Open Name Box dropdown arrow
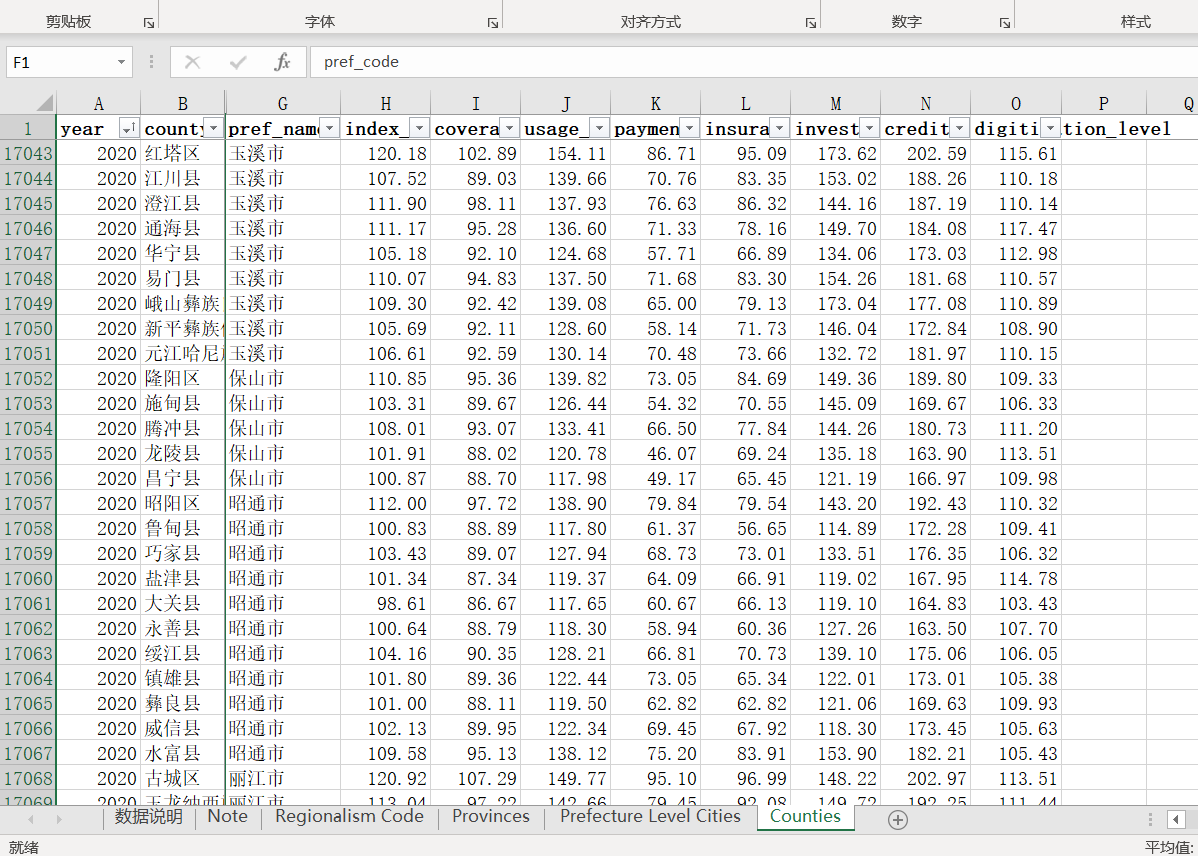 [x=121, y=62]
